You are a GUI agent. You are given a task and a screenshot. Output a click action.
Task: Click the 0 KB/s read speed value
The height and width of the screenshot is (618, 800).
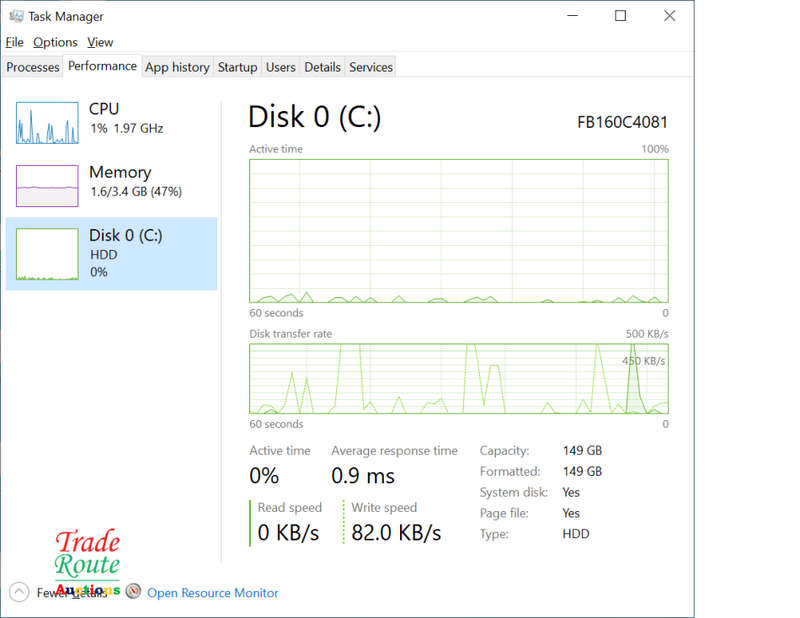pos(288,533)
